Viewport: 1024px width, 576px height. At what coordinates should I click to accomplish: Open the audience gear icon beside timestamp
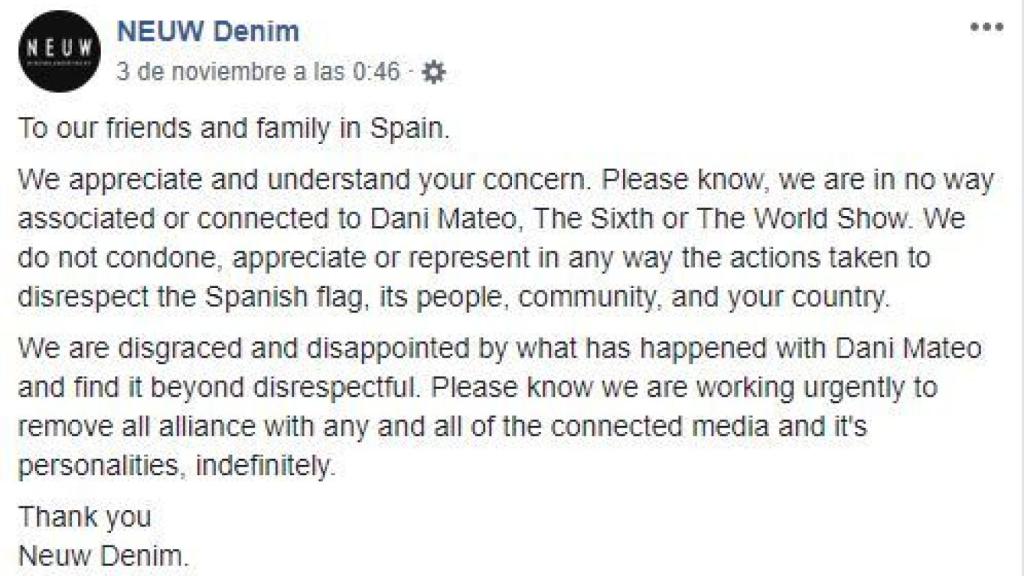click(433, 72)
